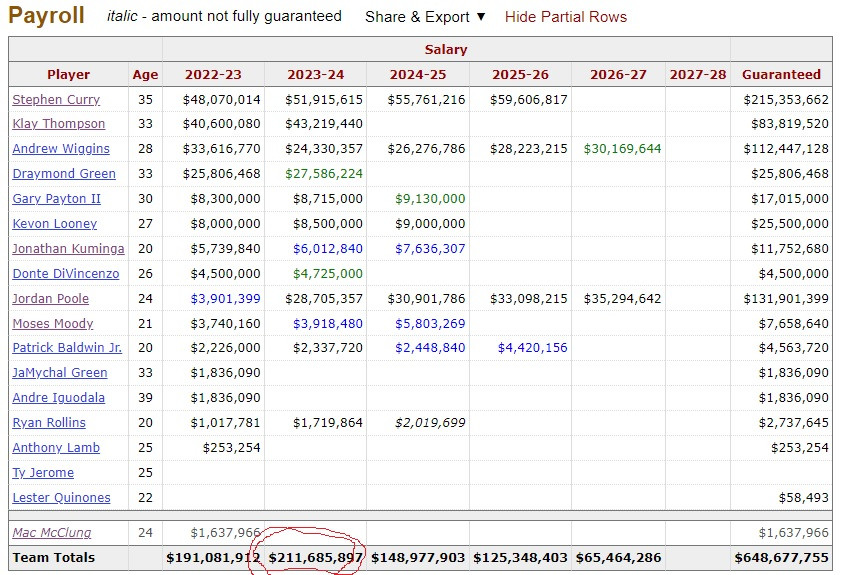The width and height of the screenshot is (843, 575).
Task: Click the Salary group header
Action: coord(446,49)
